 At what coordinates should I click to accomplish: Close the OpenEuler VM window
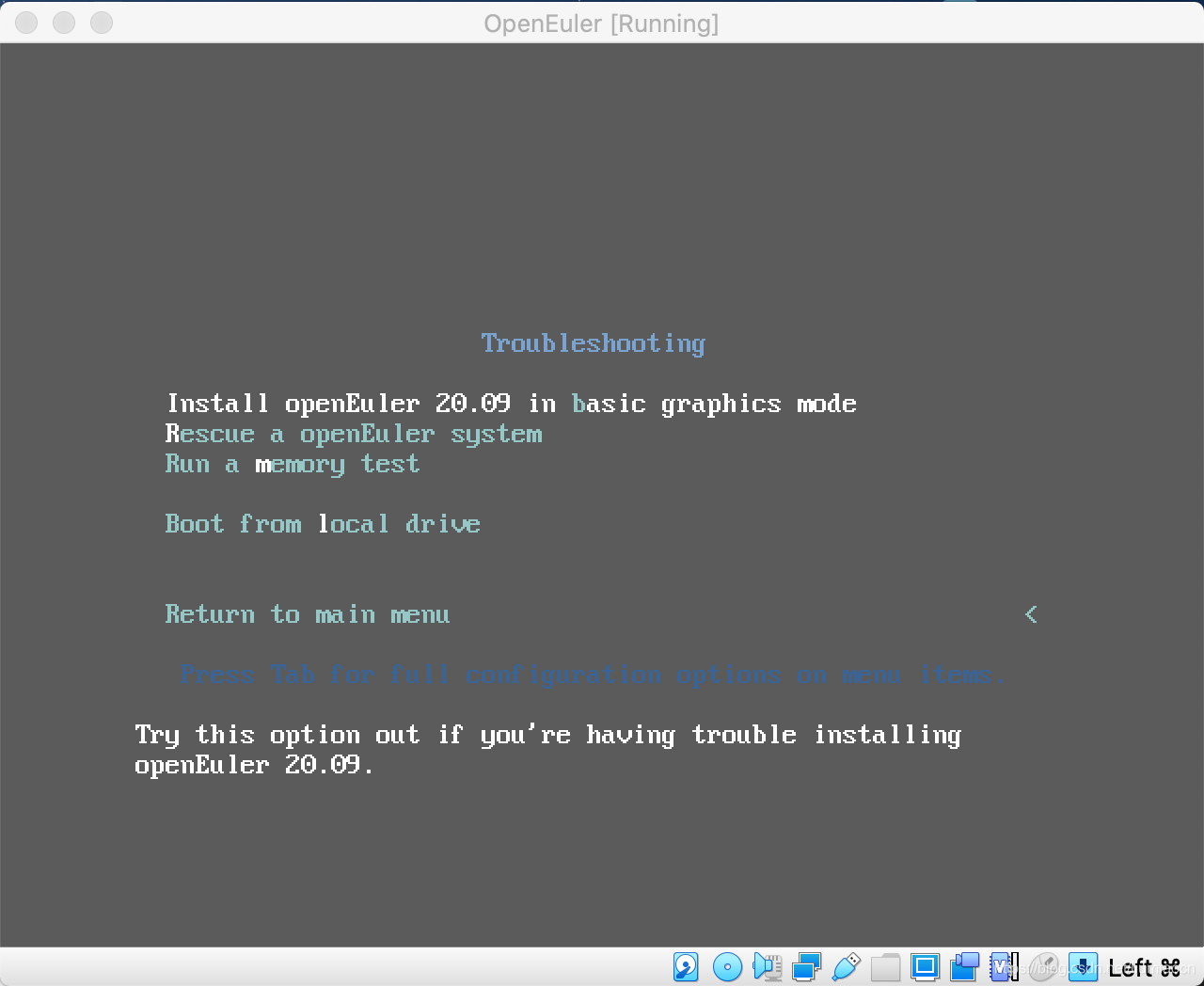pyautogui.click(x=26, y=23)
